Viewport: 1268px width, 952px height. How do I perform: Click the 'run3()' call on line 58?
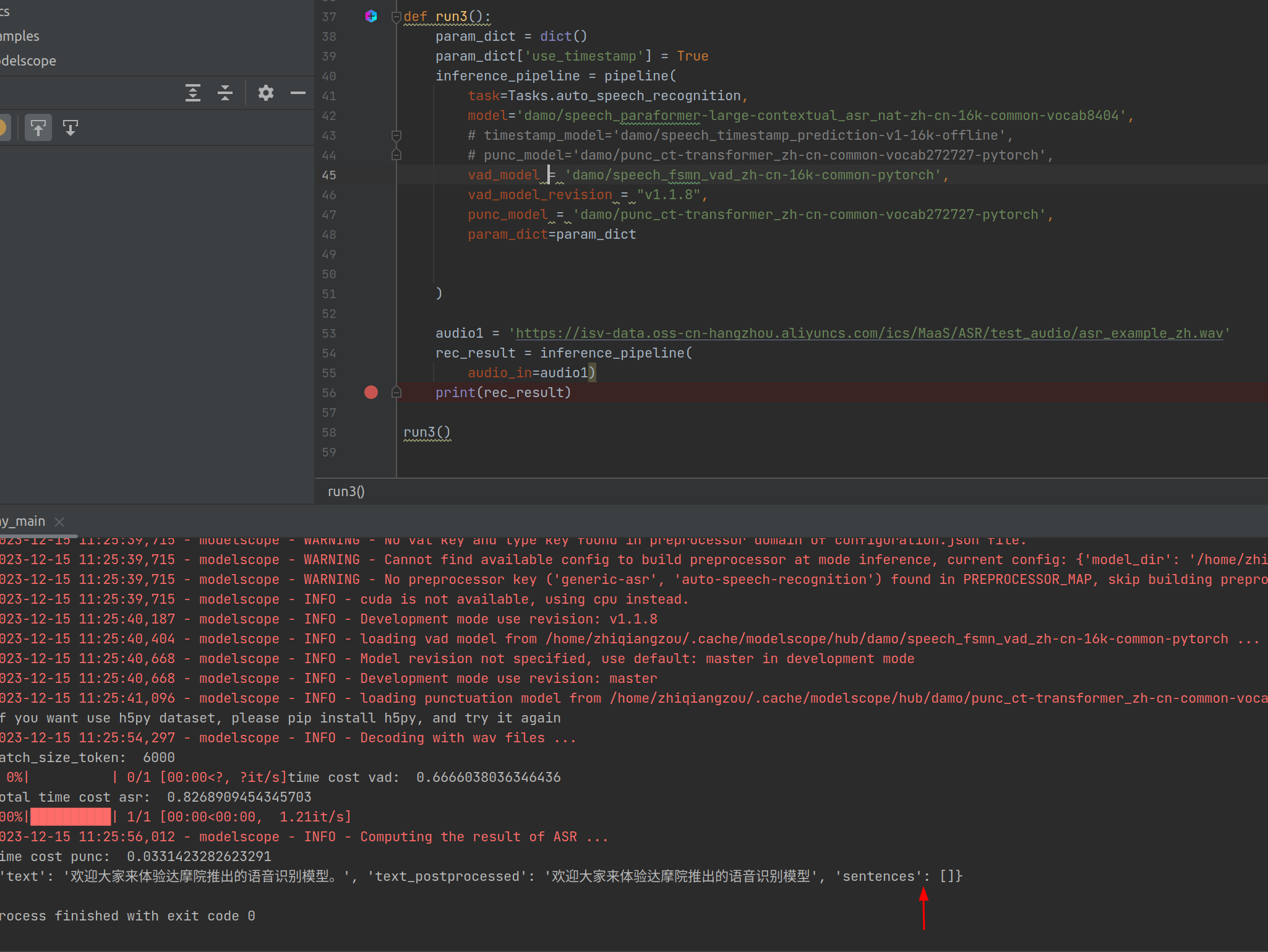click(427, 432)
